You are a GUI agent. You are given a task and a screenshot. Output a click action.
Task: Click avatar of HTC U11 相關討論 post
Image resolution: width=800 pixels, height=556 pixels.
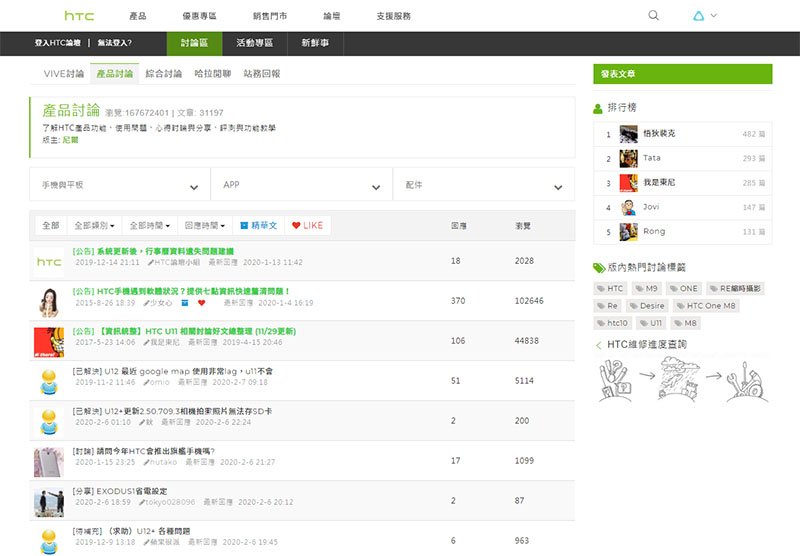(49, 342)
